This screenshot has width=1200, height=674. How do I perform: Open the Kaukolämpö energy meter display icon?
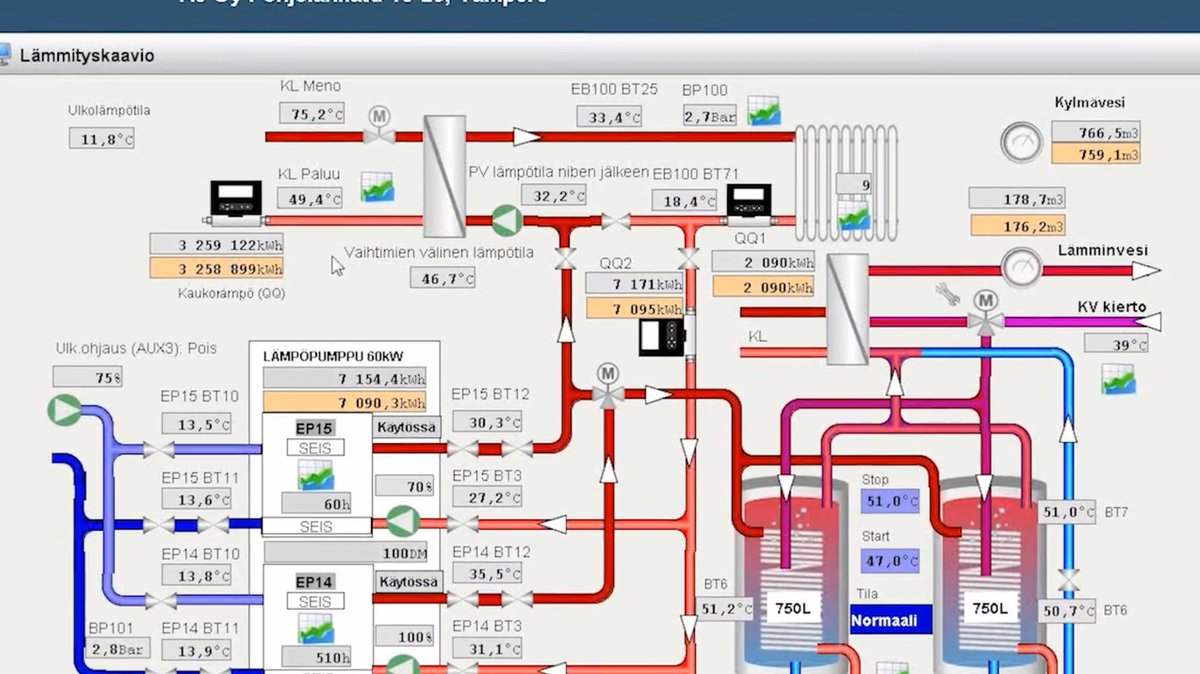236,198
